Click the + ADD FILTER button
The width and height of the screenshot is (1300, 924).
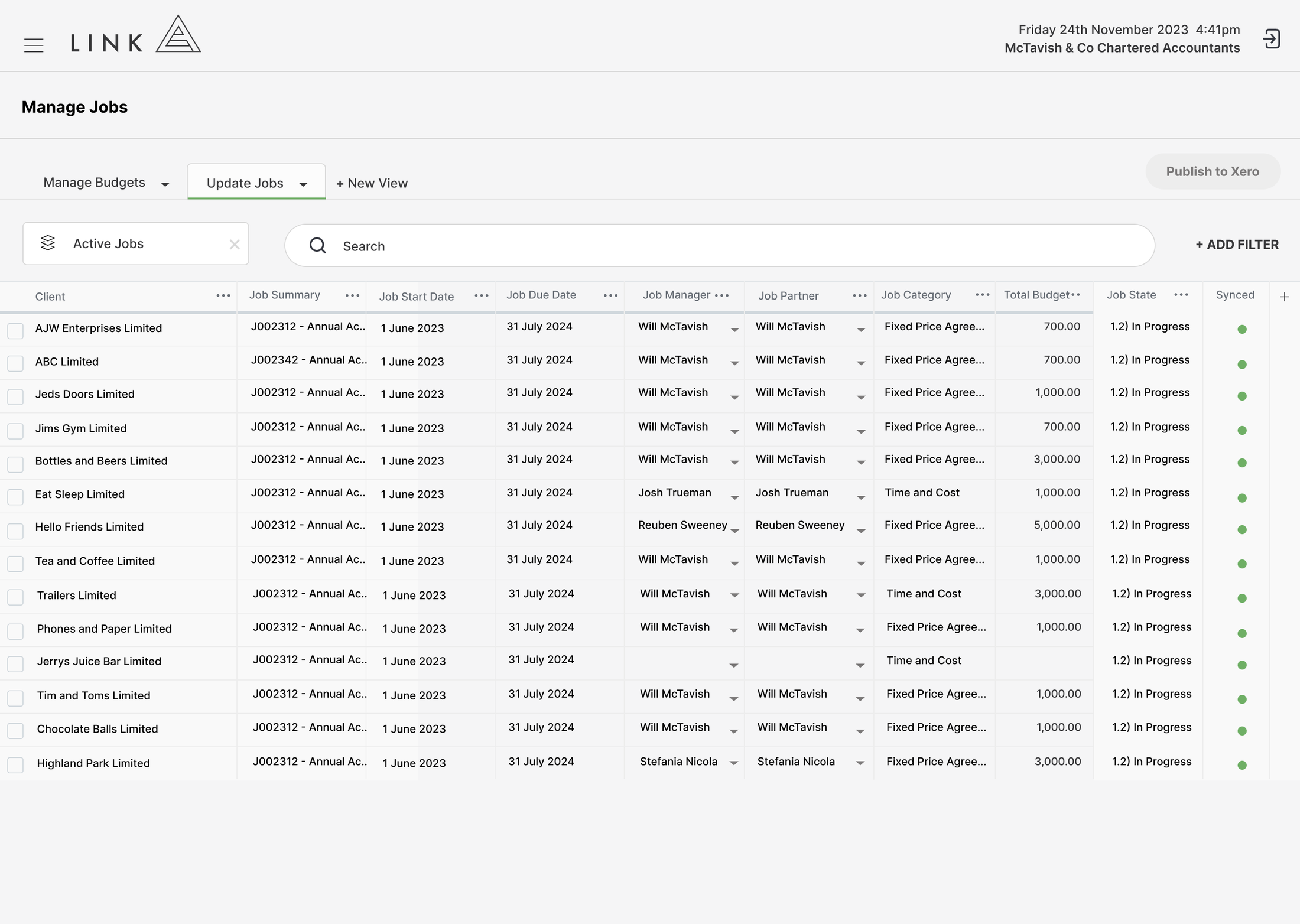[x=1237, y=245]
